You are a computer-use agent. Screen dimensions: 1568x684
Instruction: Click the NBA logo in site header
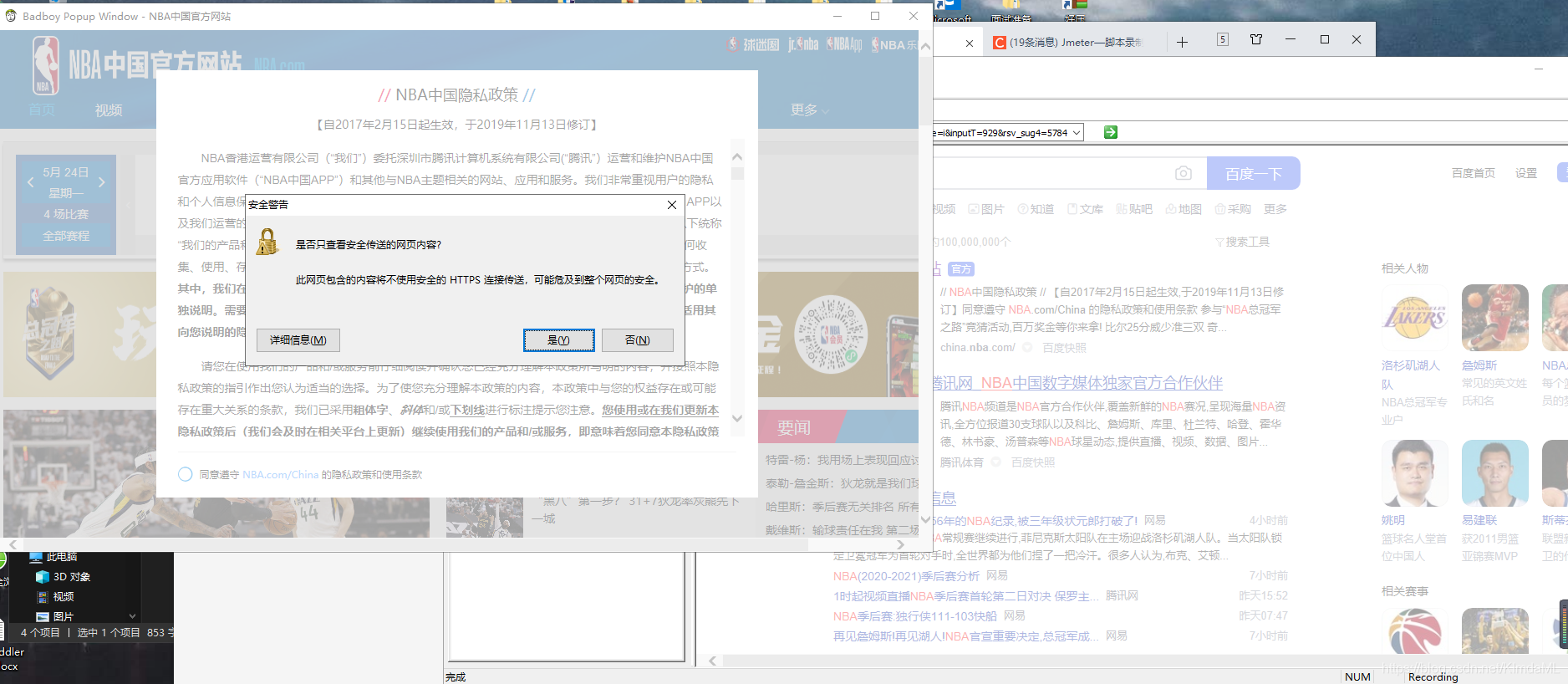45,65
